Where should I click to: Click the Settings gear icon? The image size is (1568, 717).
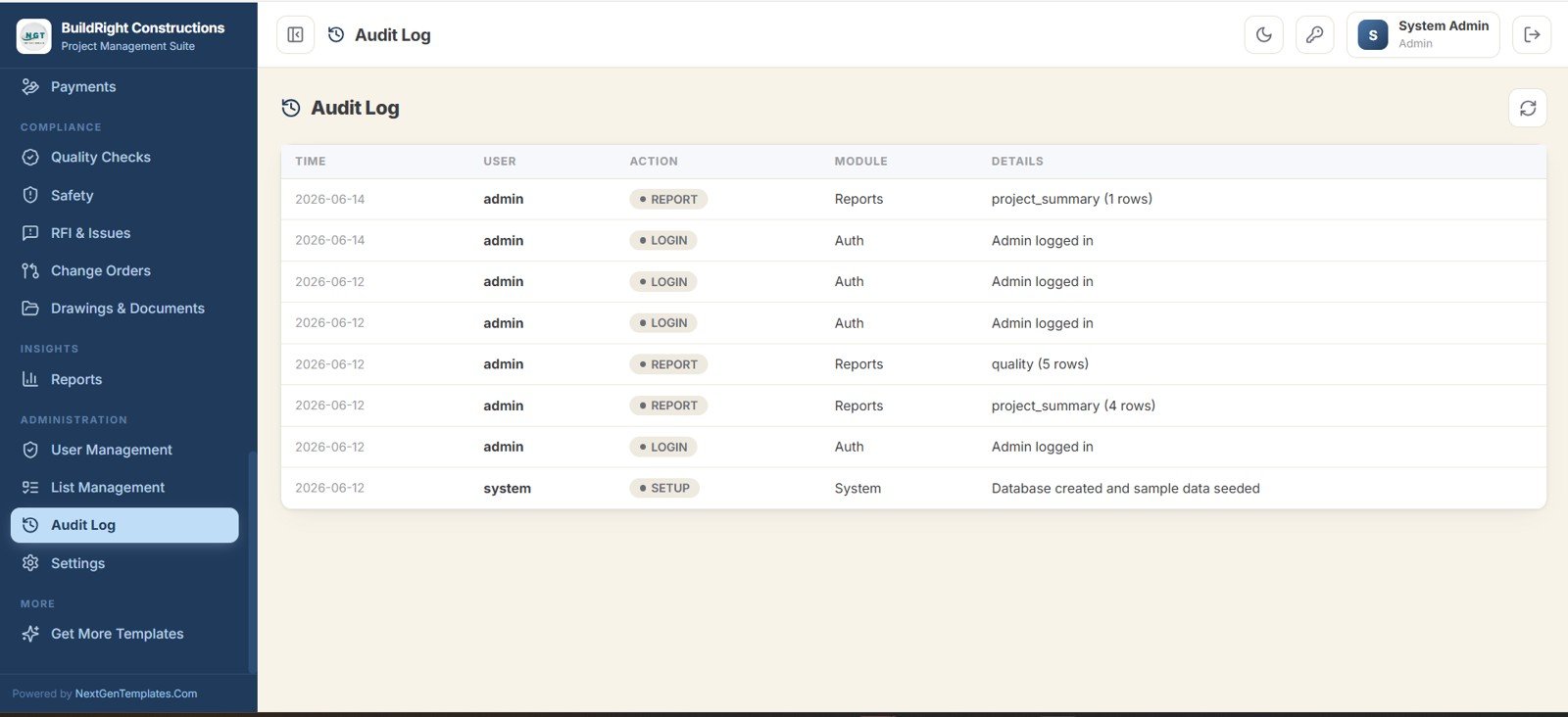click(x=30, y=563)
